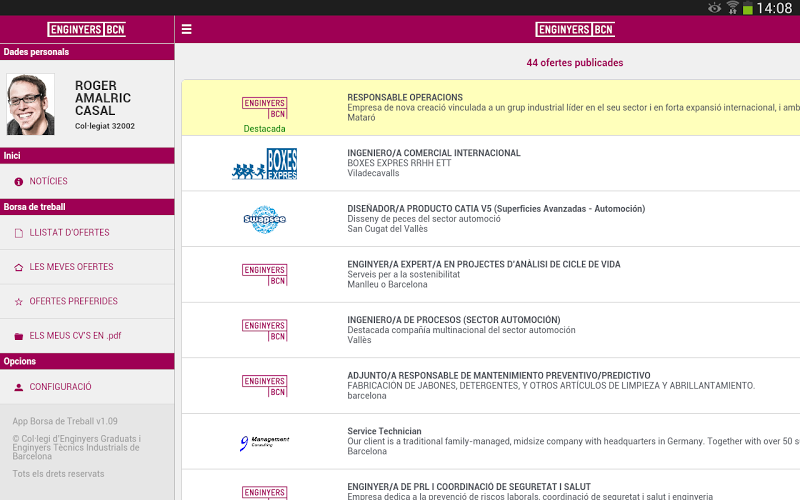Viewport: 800px width, 500px height.
Task: Click the Wi-Fi status icon
Action: point(732,8)
